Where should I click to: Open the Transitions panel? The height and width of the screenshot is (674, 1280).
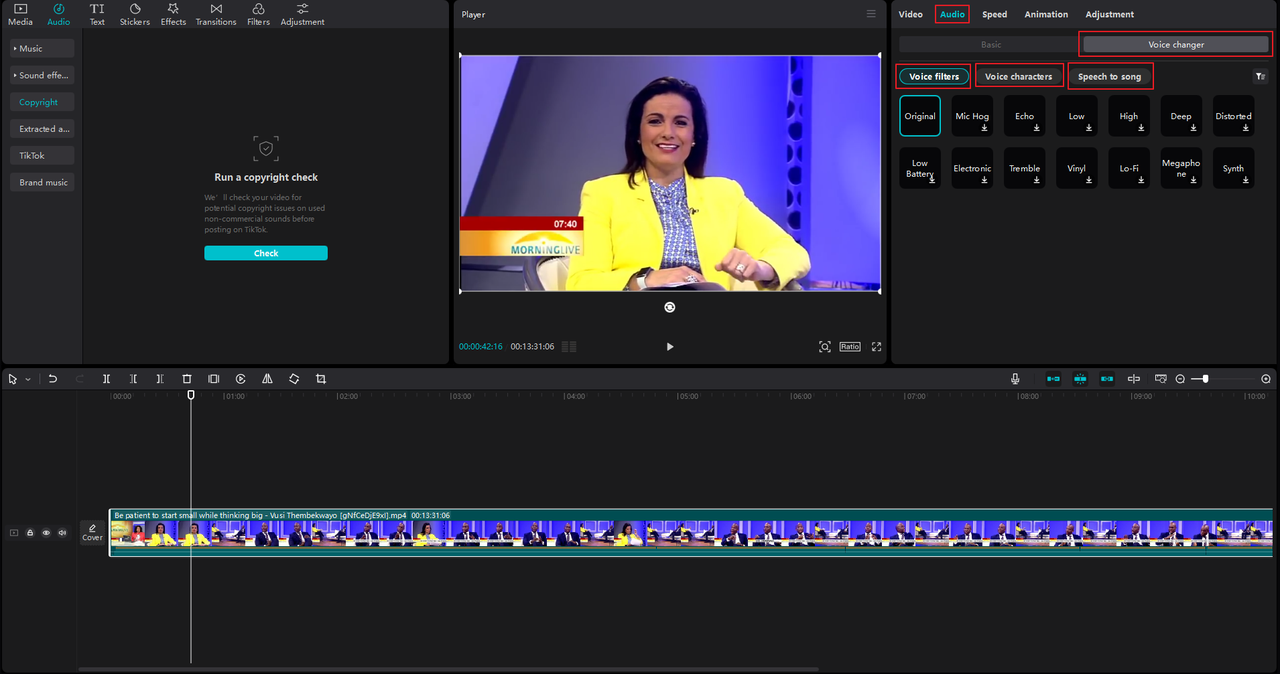point(216,14)
